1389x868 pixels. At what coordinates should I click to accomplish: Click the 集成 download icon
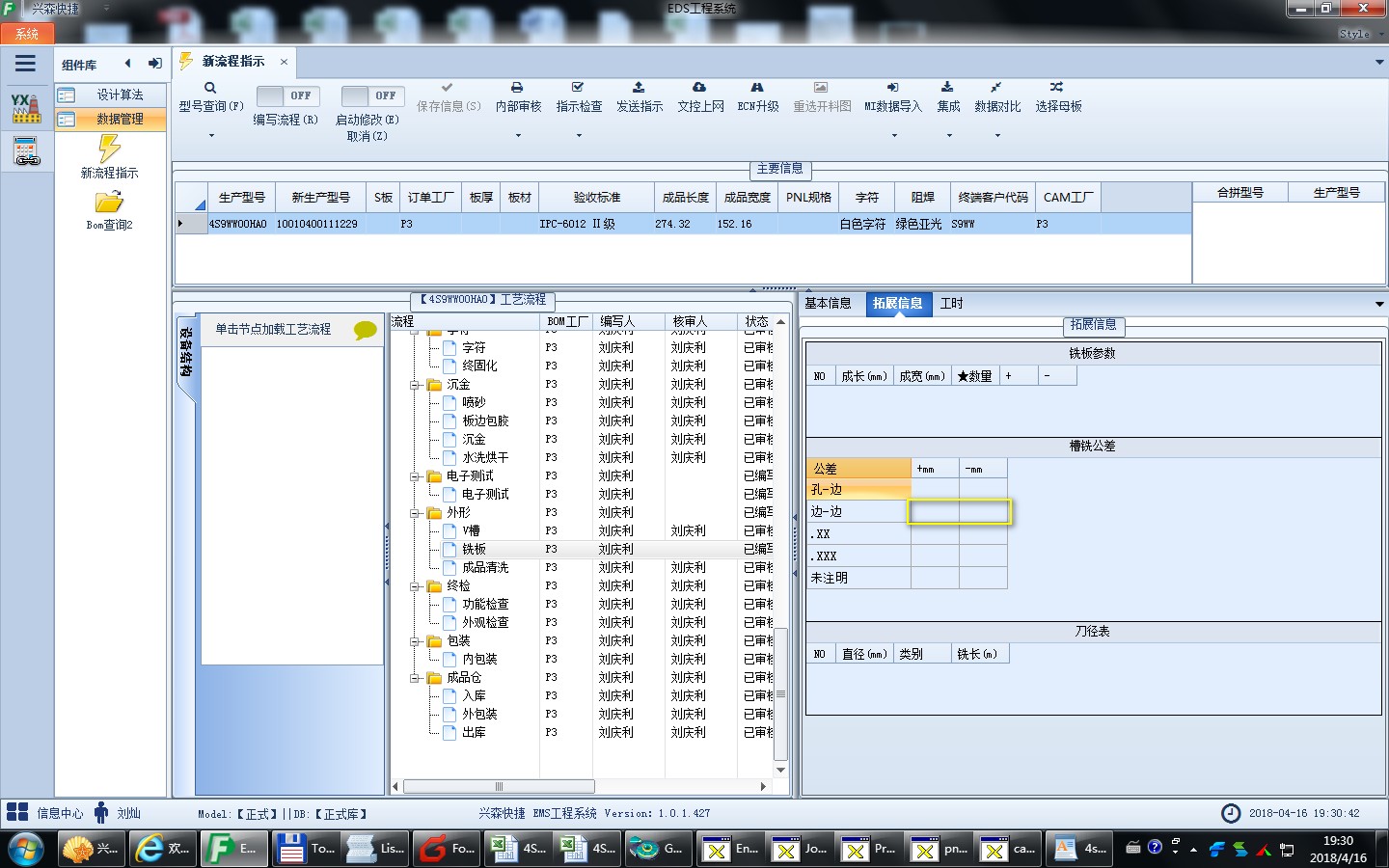coord(948,88)
